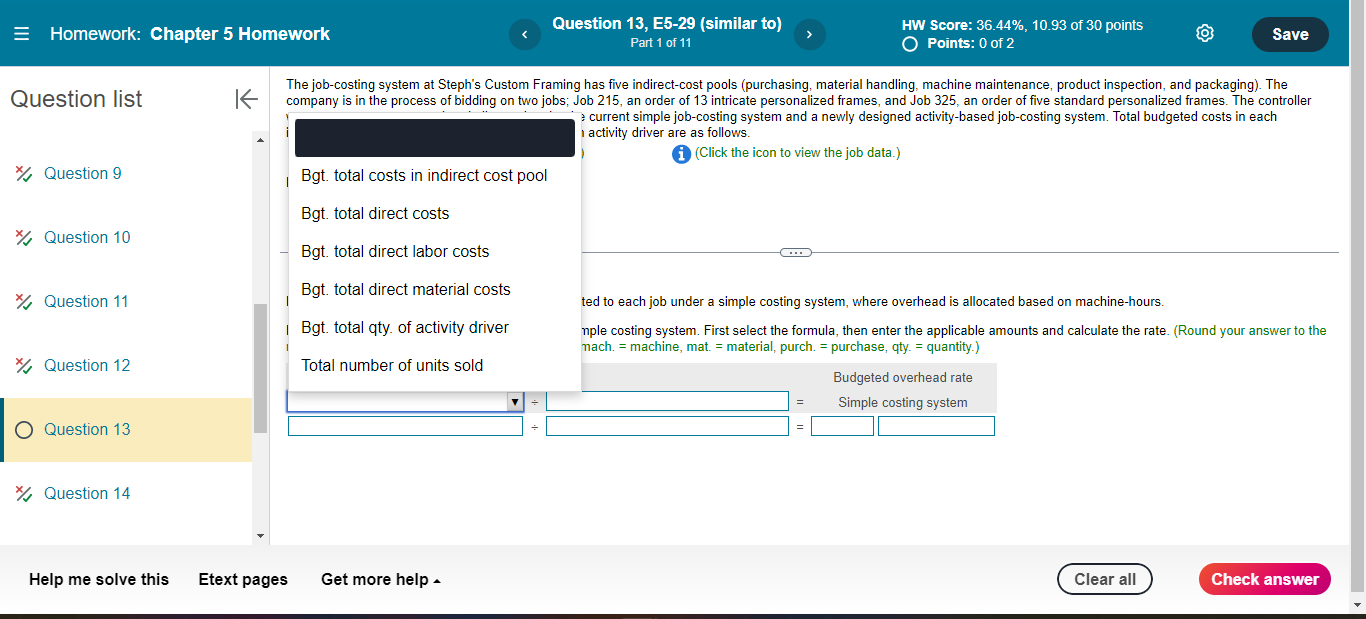The height and width of the screenshot is (619, 1366).
Task: Click the Points radio circle in the score header
Action: [909, 43]
